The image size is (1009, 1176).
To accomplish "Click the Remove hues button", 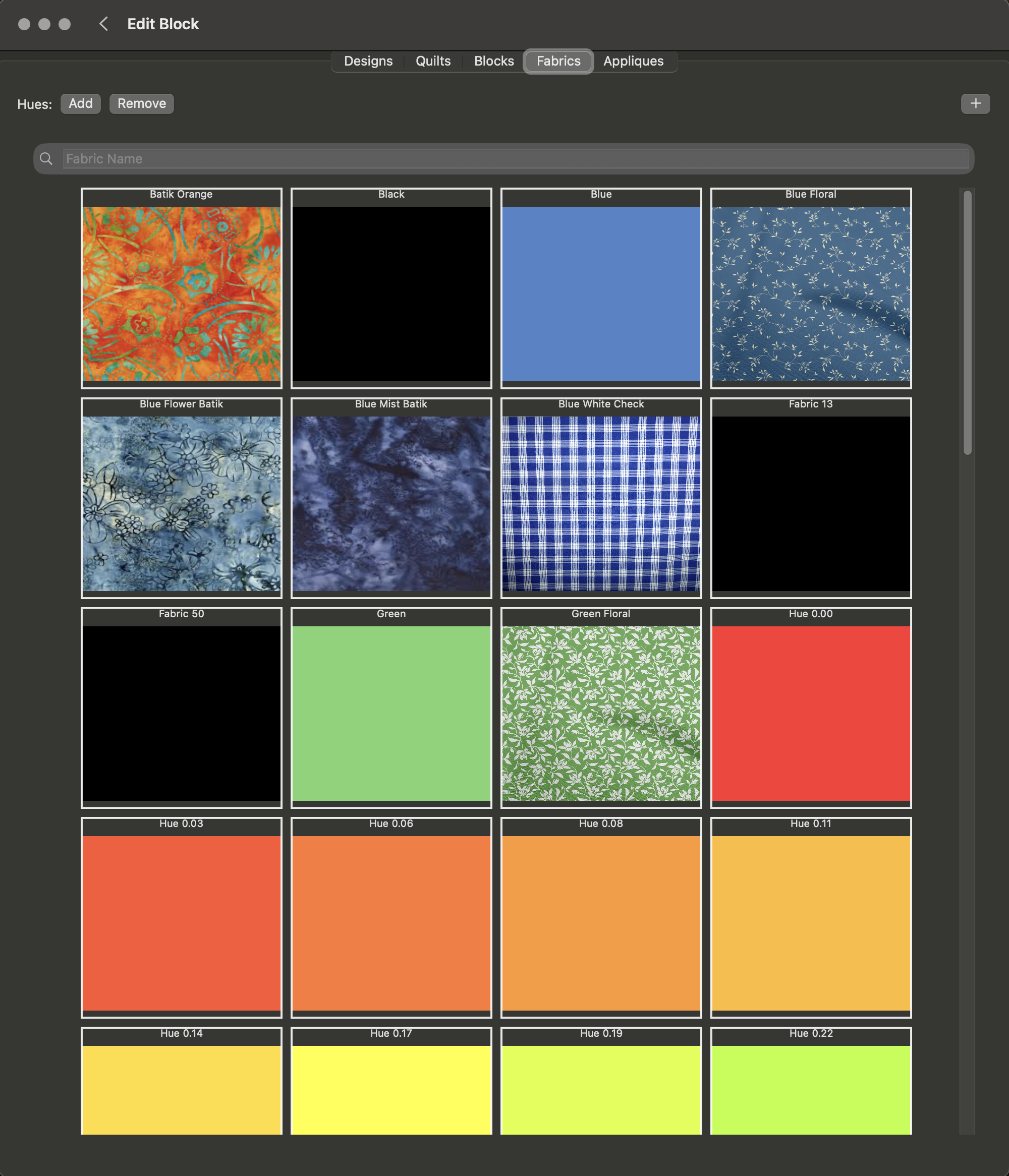I will [x=141, y=103].
